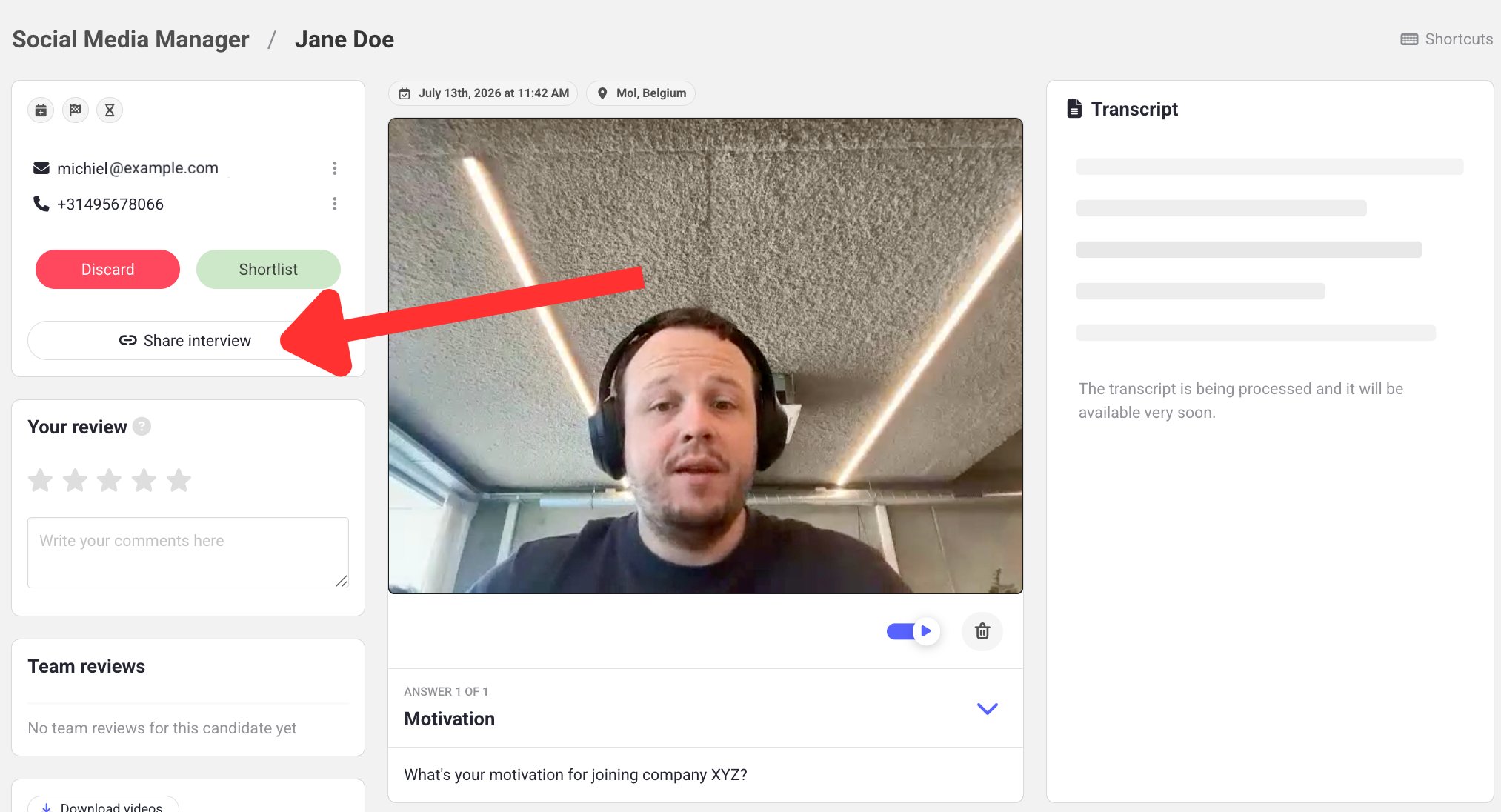Play the interview video thumbnail
The image size is (1501, 812).
[x=705, y=356]
